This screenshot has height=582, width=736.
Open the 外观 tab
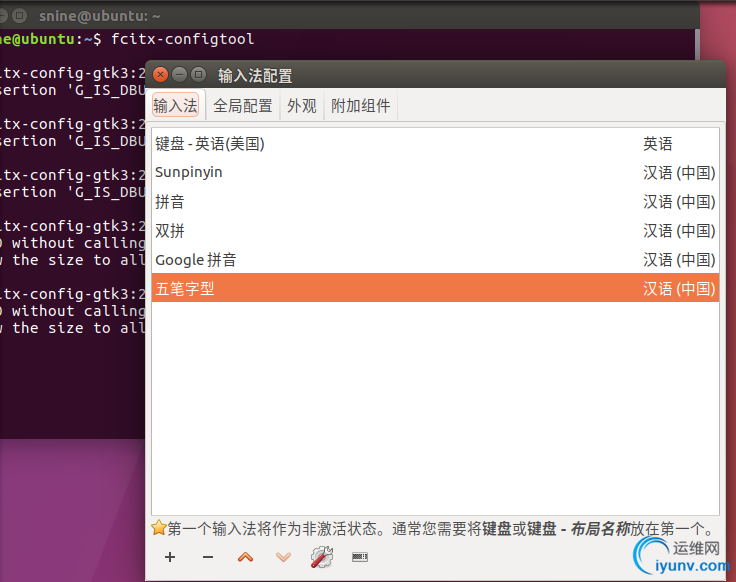pos(302,106)
